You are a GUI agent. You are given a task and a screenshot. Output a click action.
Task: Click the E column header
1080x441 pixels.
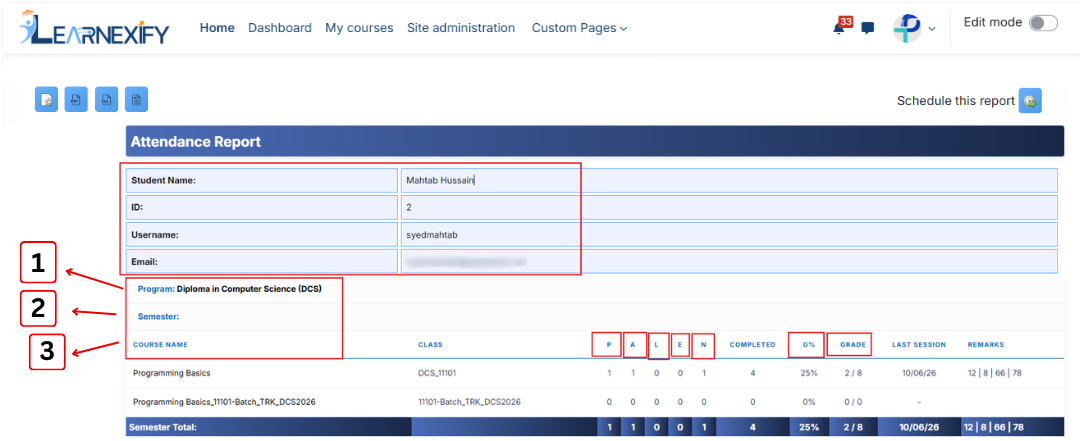coord(680,345)
